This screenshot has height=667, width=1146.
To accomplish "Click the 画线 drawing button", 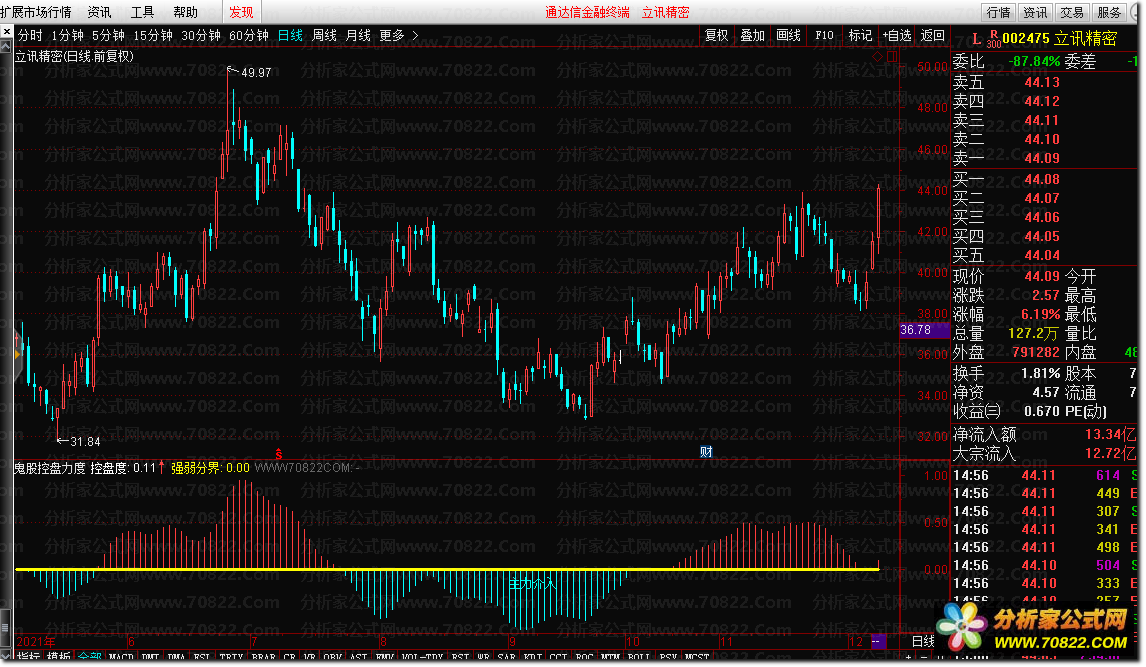I will [x=788, y=35].
